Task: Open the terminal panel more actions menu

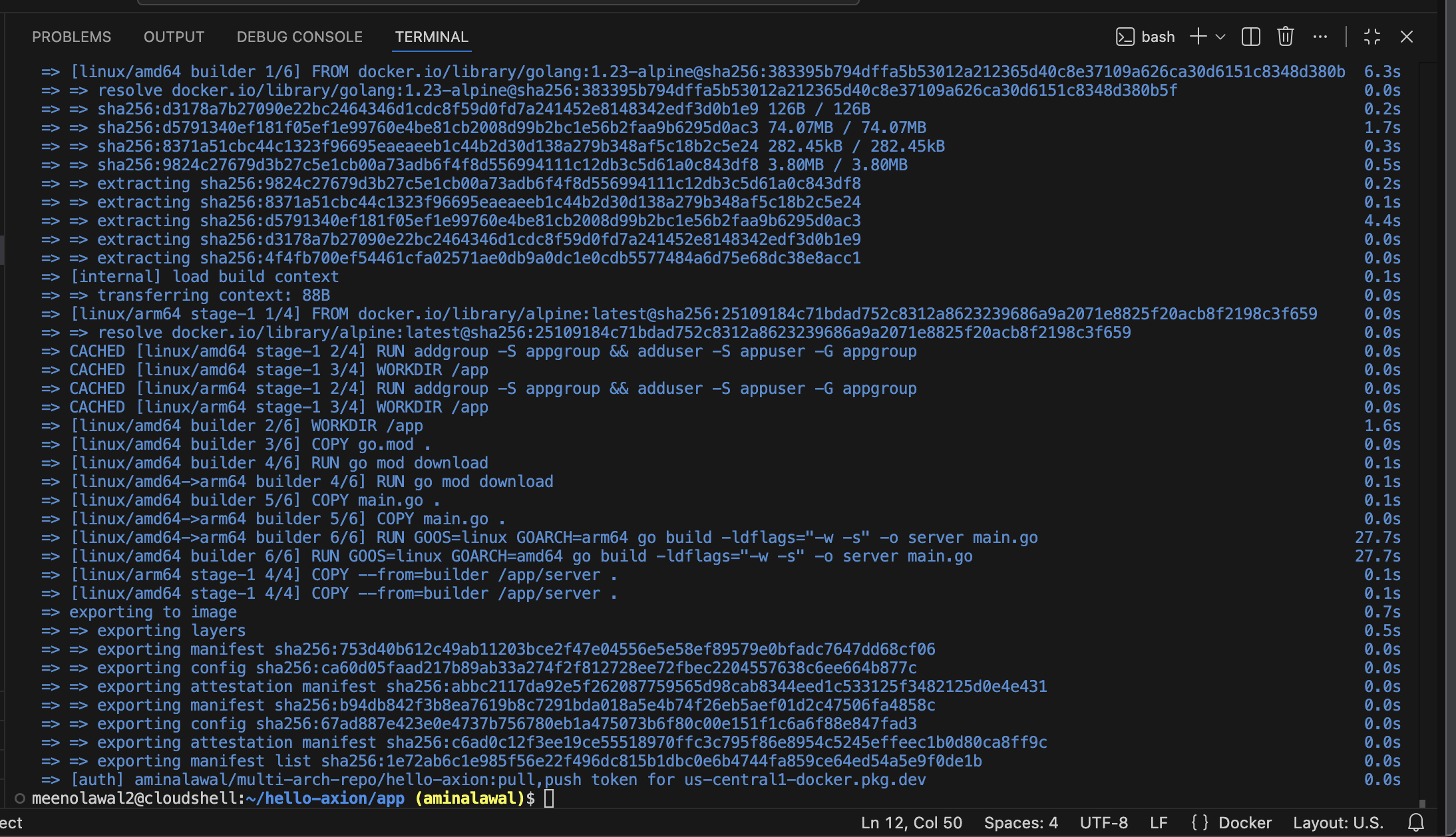Action: tap(1320, 37)
